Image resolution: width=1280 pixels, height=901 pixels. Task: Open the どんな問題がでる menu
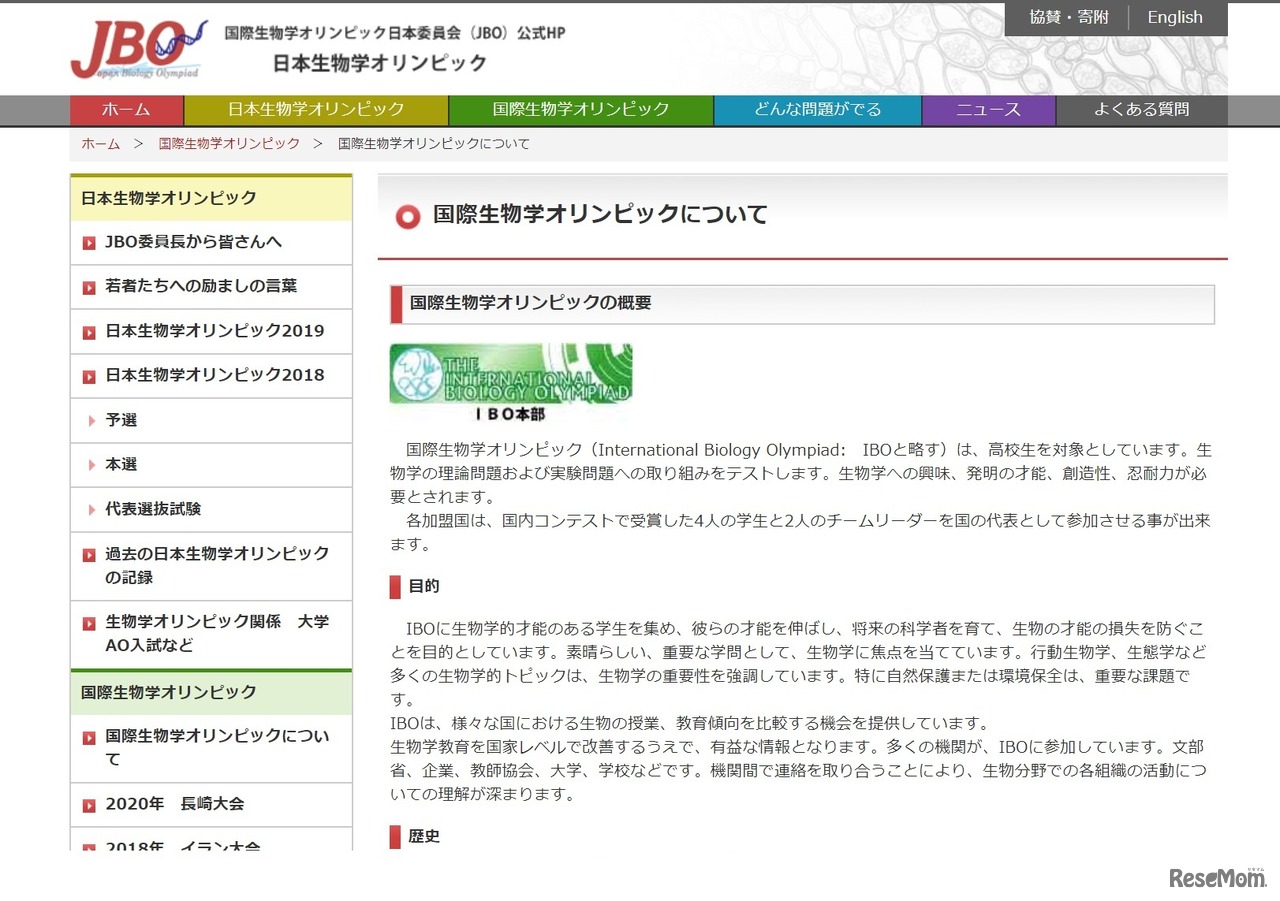coord(816,110)
